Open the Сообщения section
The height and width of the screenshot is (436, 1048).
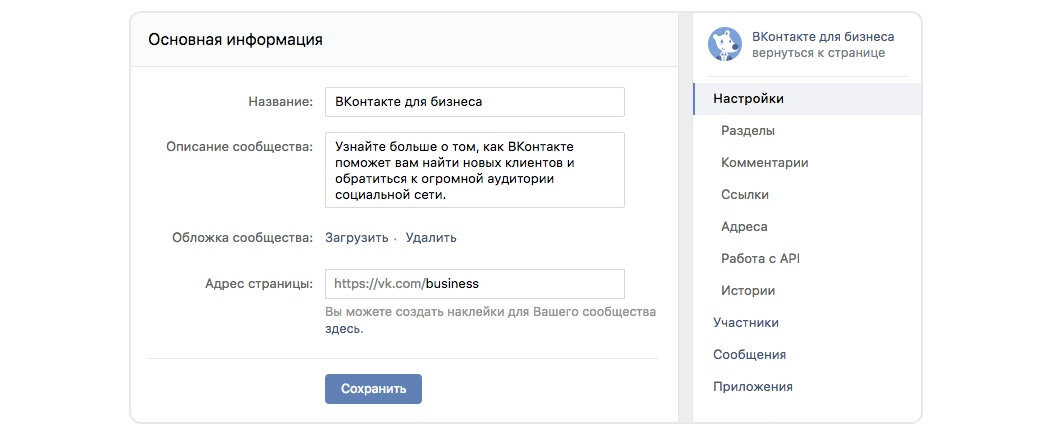tap(749, 355)
